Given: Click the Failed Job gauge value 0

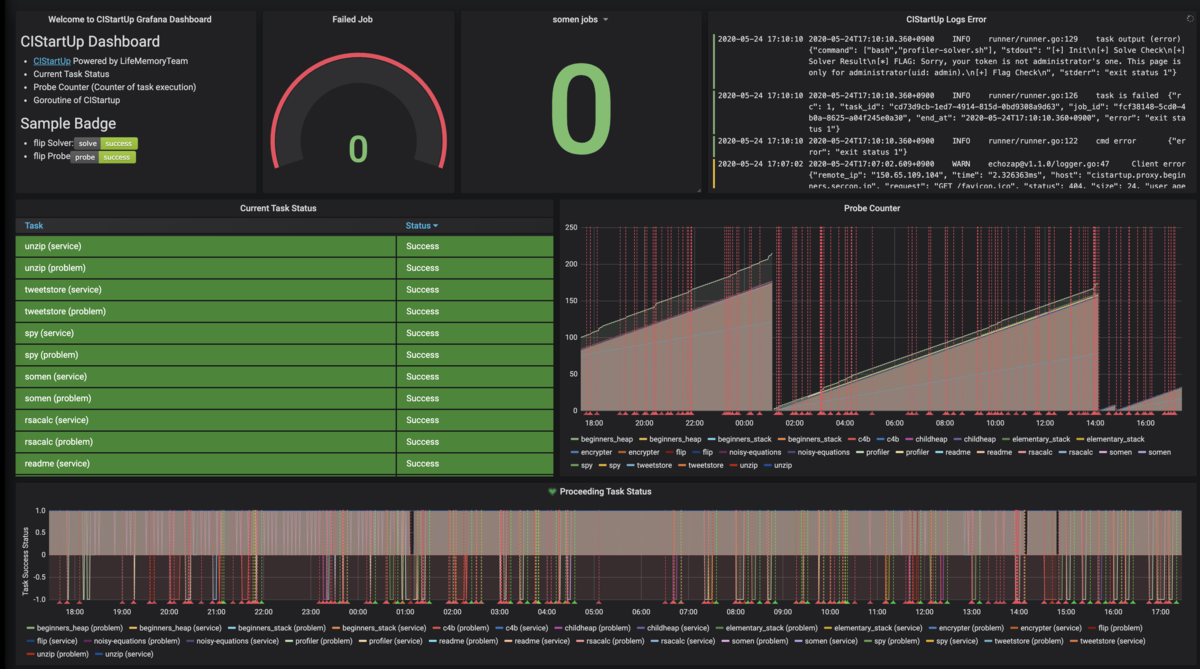Looking at the screenshot, I should [358, 149].
